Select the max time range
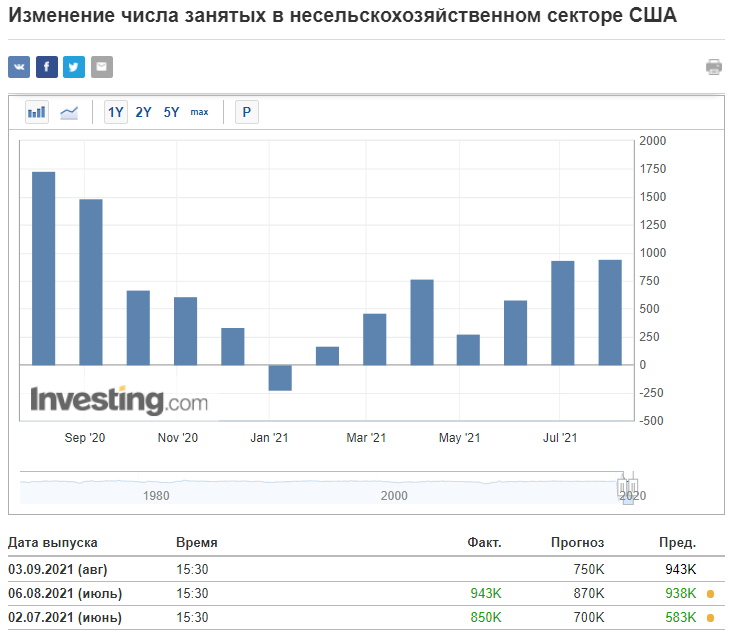This screenshot has width=729, height=634. click(x=199, y=112)
